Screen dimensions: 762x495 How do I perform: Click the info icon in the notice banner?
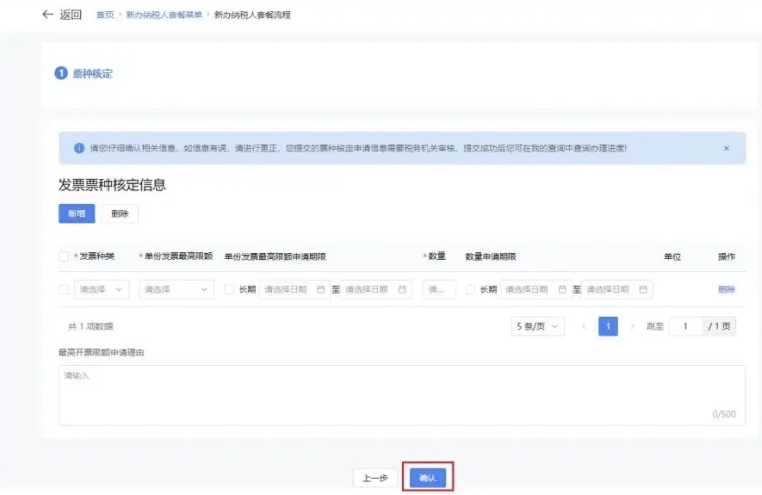(79, 148)
